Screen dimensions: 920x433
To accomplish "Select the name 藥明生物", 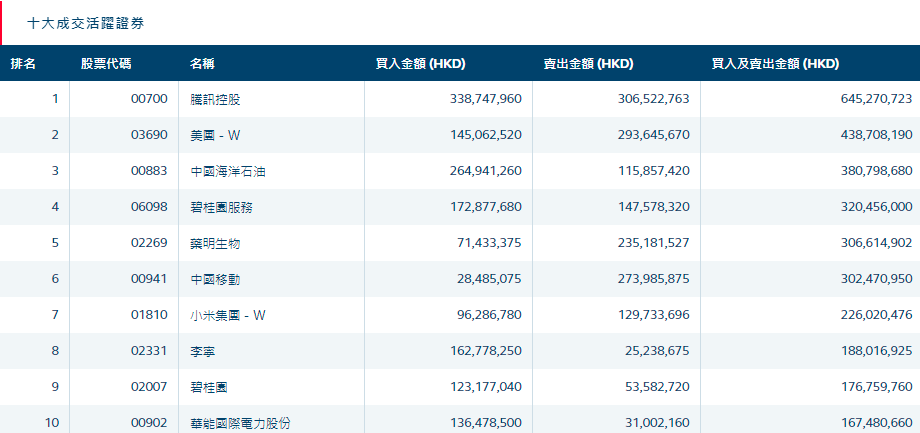I will [x=215, y=243].
